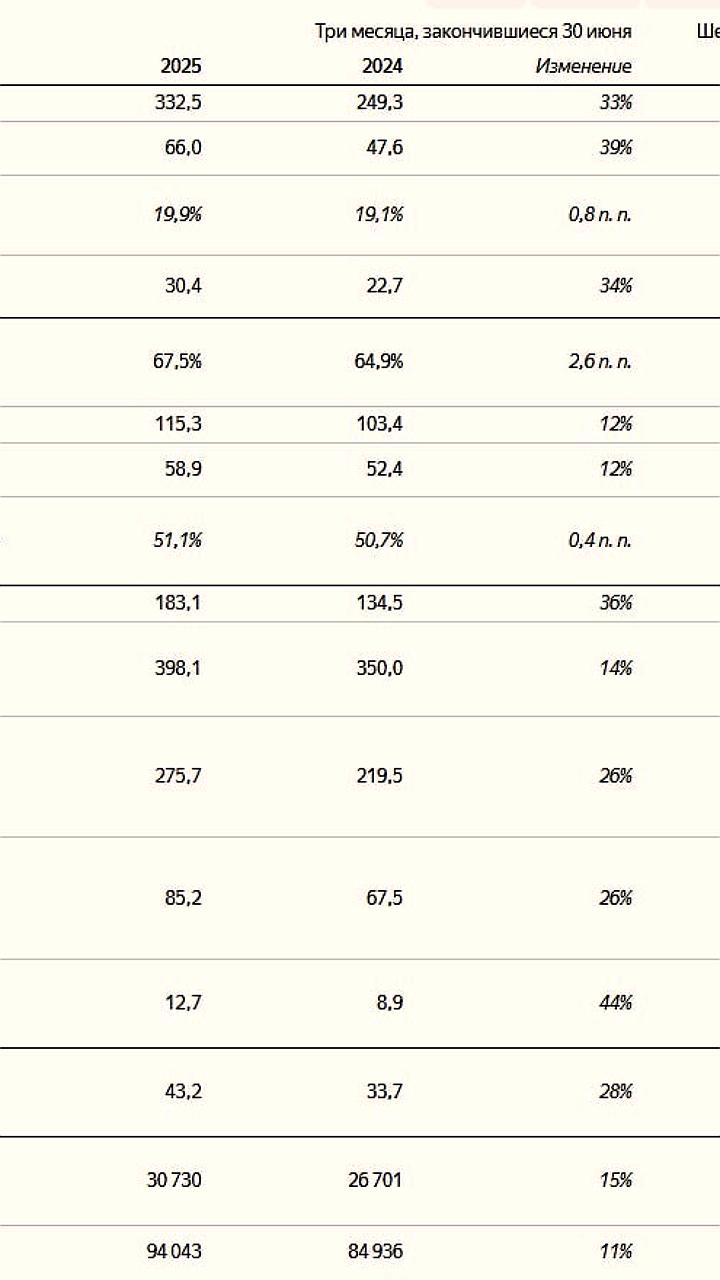Click the 43,2 value cell
Screen dimensions: 720x1280
pos(183,1091)
